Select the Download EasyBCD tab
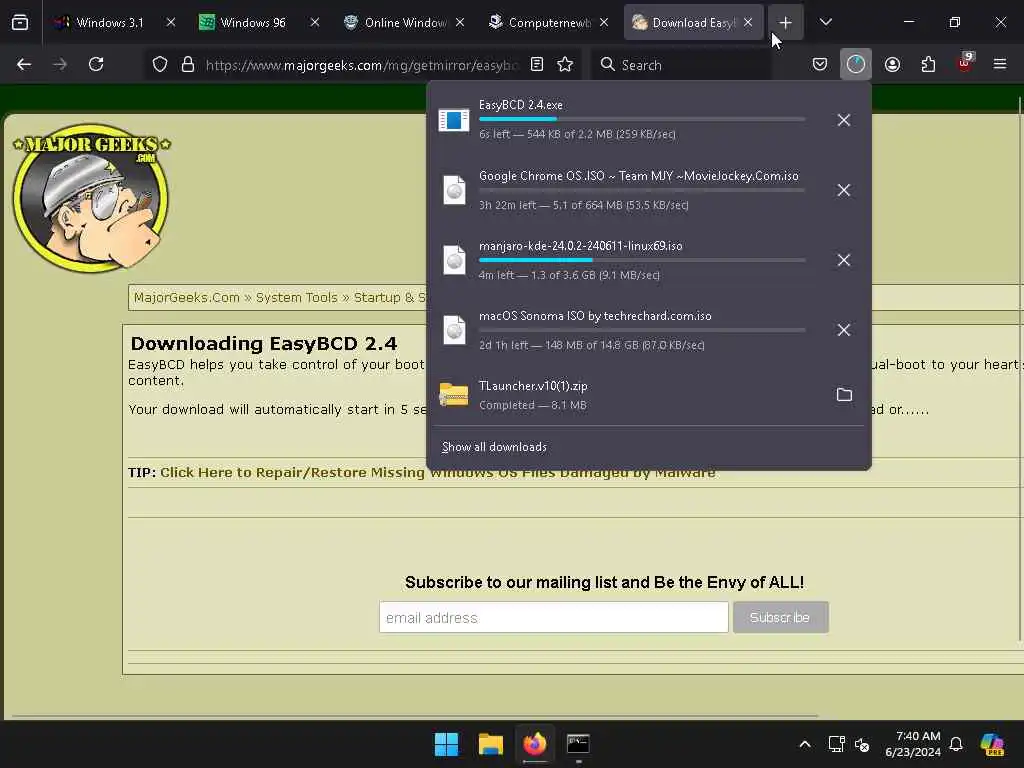This screenshot has width=1024, height=768. point(693,22)
